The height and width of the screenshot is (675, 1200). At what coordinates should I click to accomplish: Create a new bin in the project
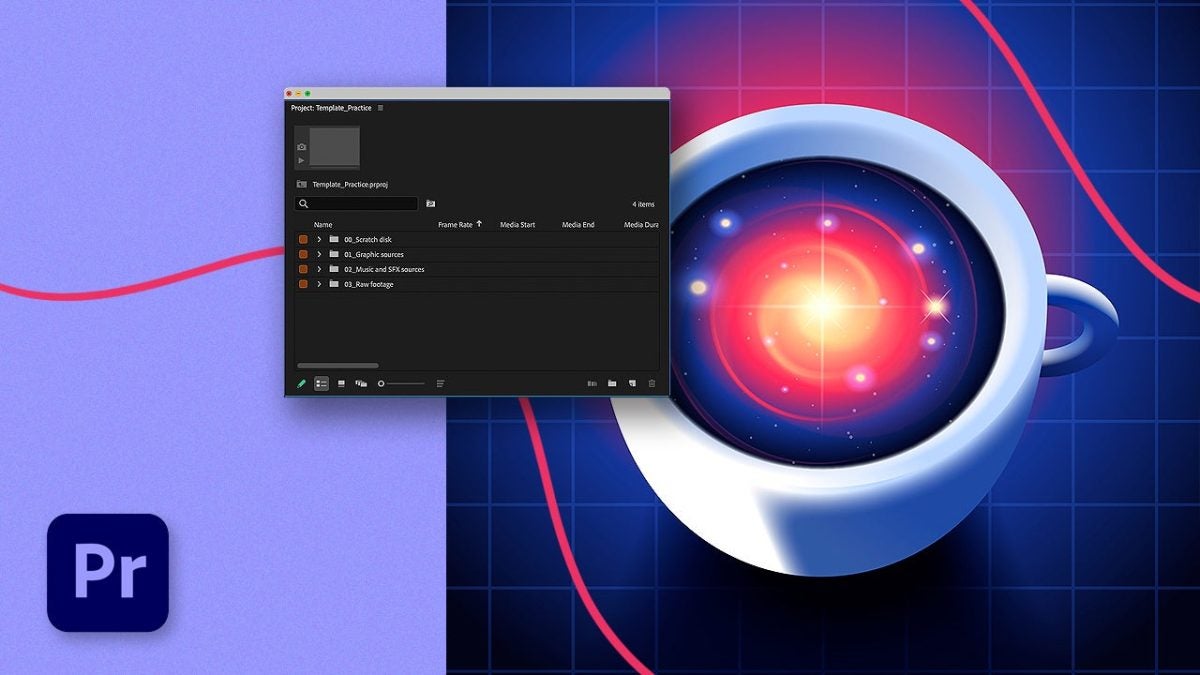point(614,383)
